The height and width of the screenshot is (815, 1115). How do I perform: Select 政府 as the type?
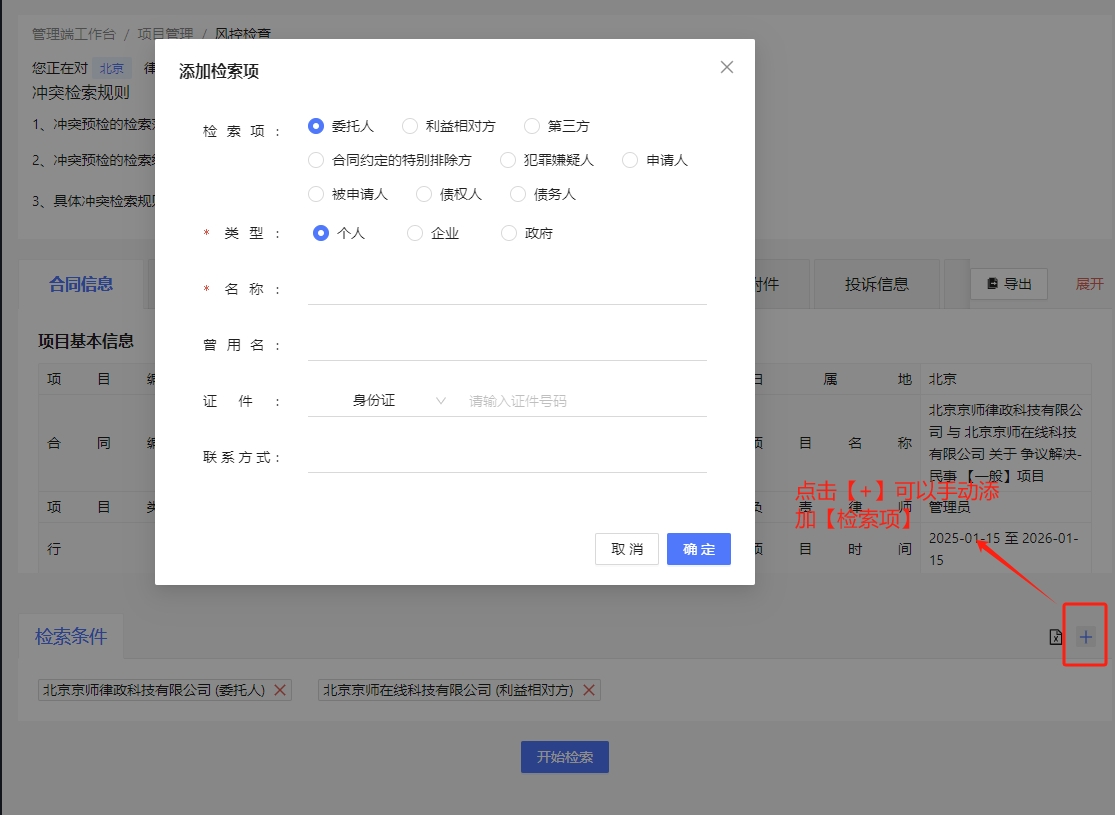tap(509, 233)
